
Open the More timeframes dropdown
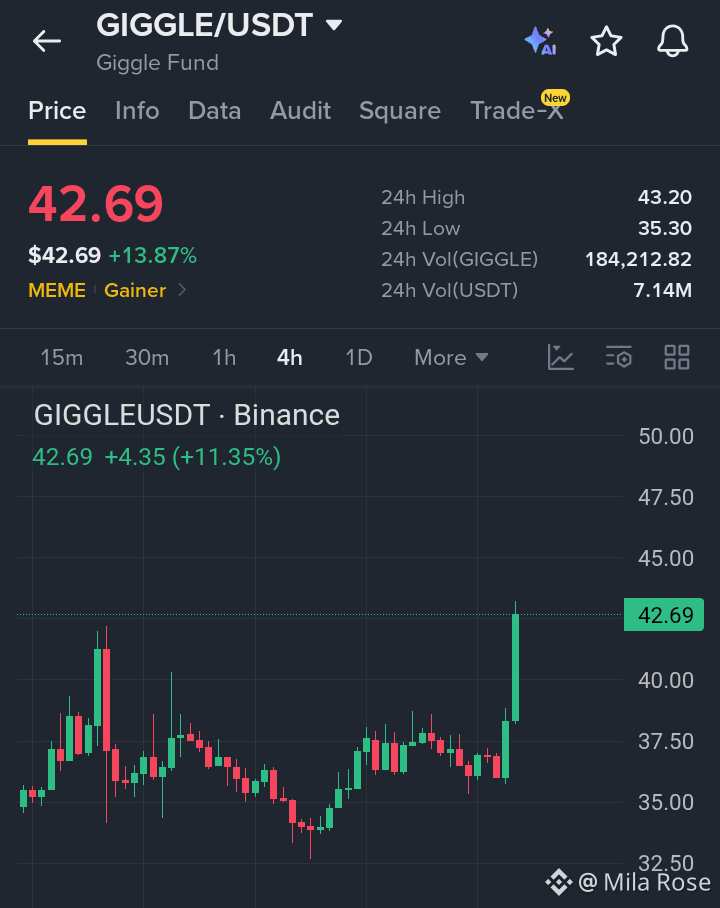pos(451,357)
